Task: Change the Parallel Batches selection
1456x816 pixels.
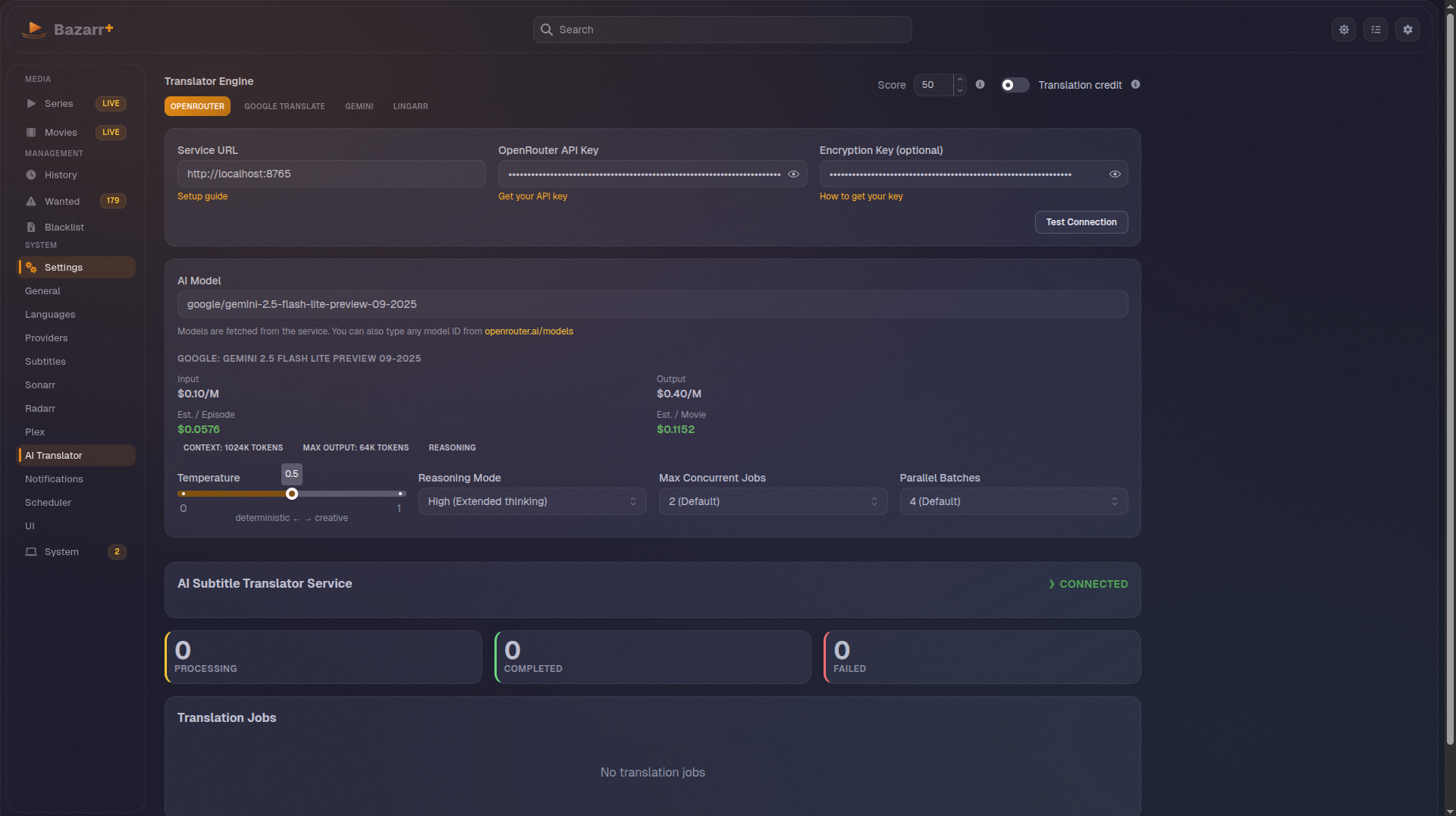Action: coord(1013,501)
